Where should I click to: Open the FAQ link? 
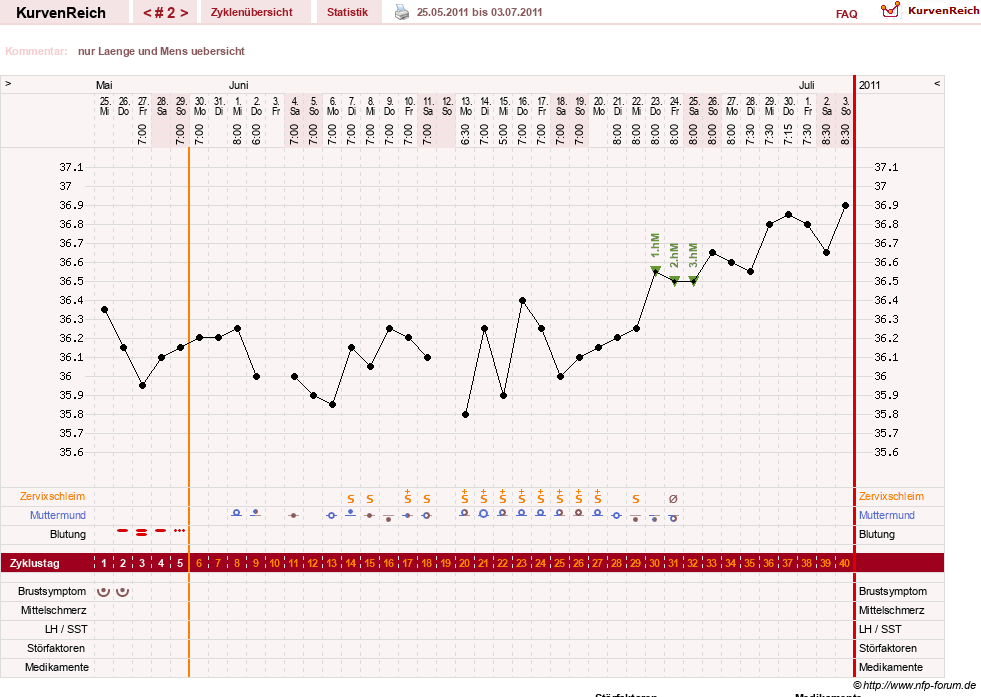[x=846, y=14]
